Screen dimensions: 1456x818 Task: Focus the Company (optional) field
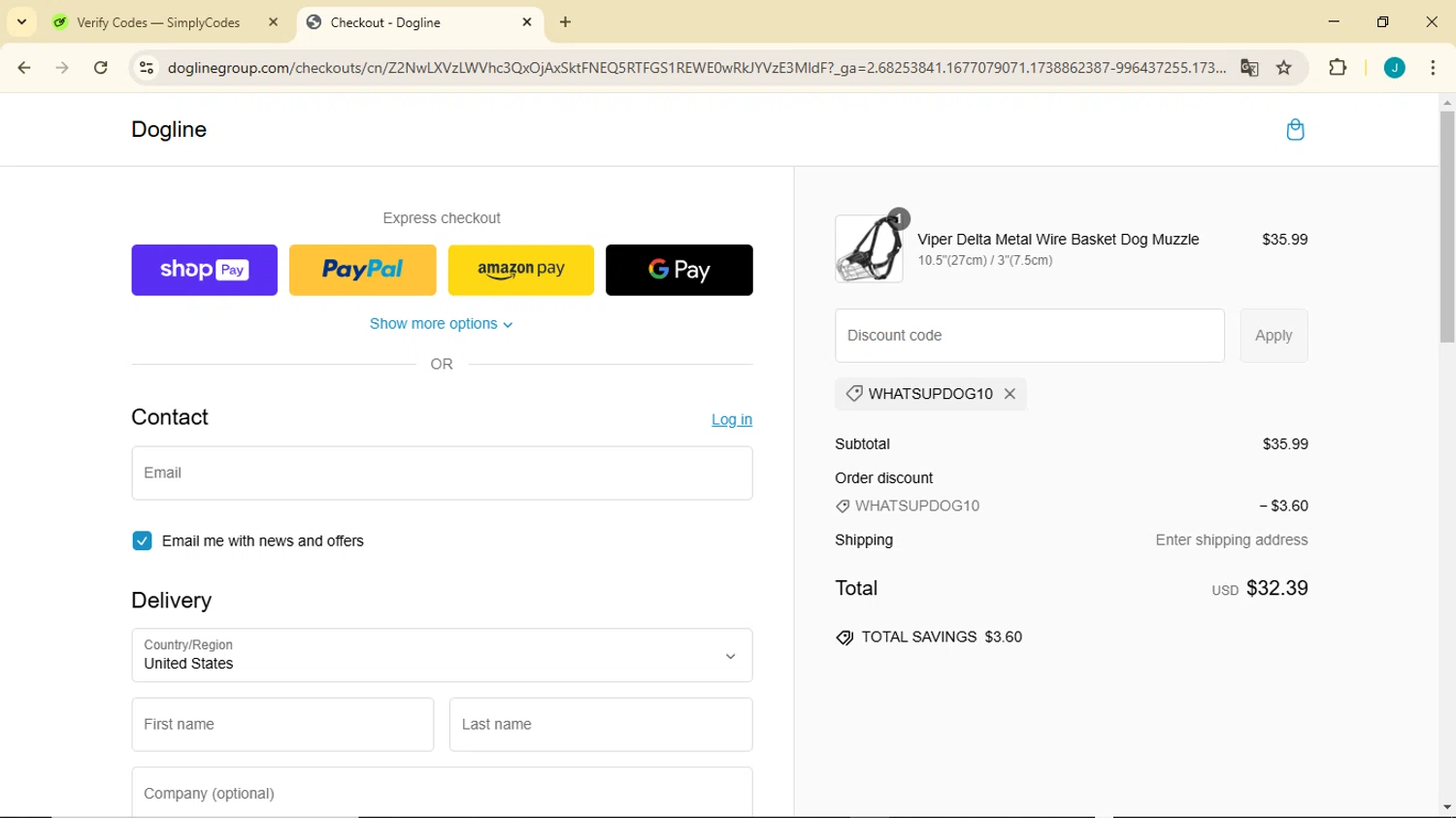point(442,793)
